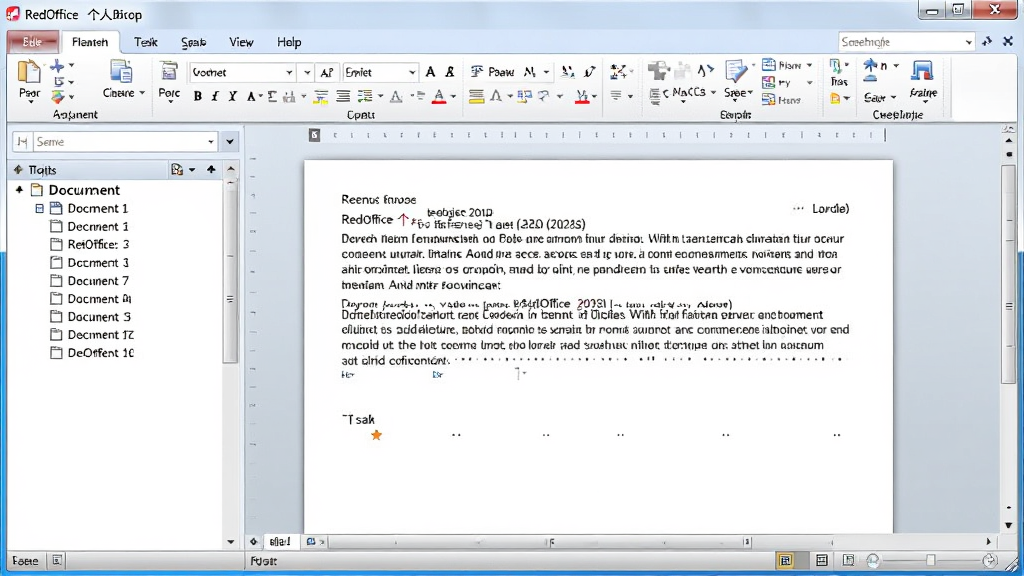This screenshot has width=1024, height=576.
Task: Click the large Spee pencil document icon
Action: (x=736, y=71)
